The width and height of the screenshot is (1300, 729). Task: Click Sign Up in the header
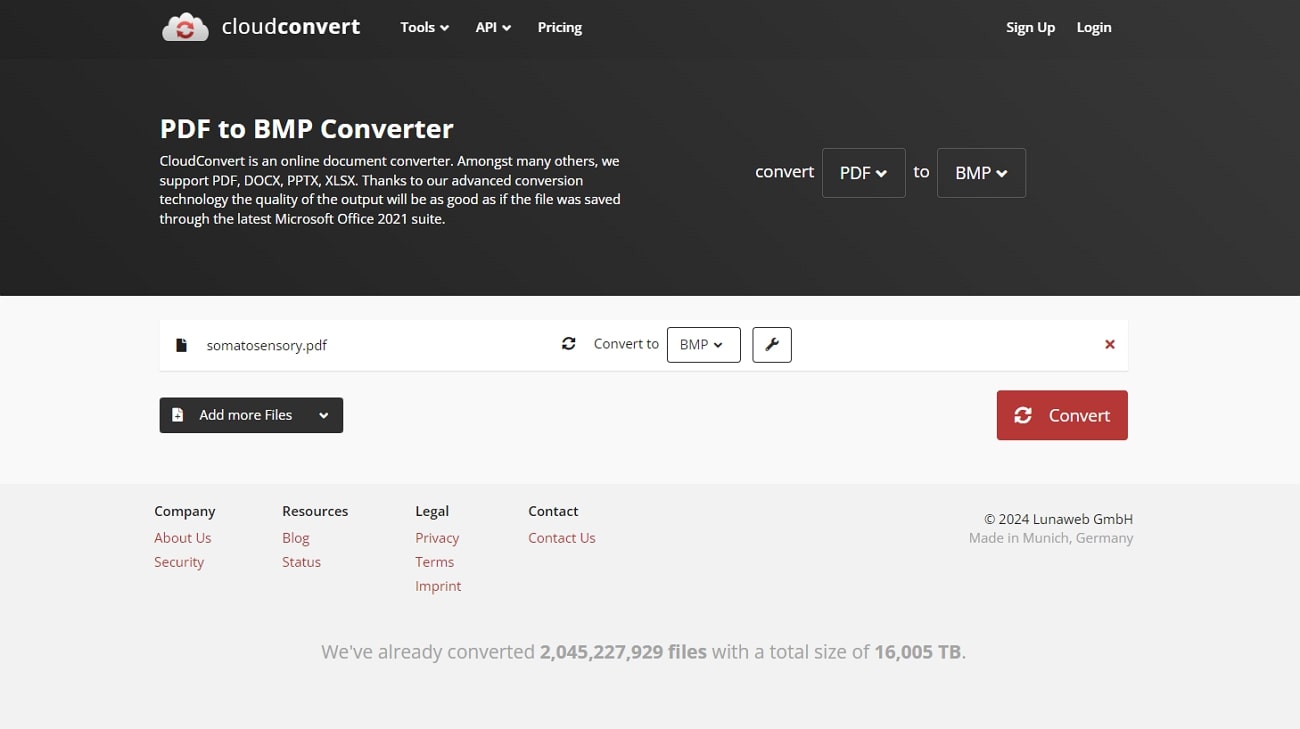click(1030, 27)
